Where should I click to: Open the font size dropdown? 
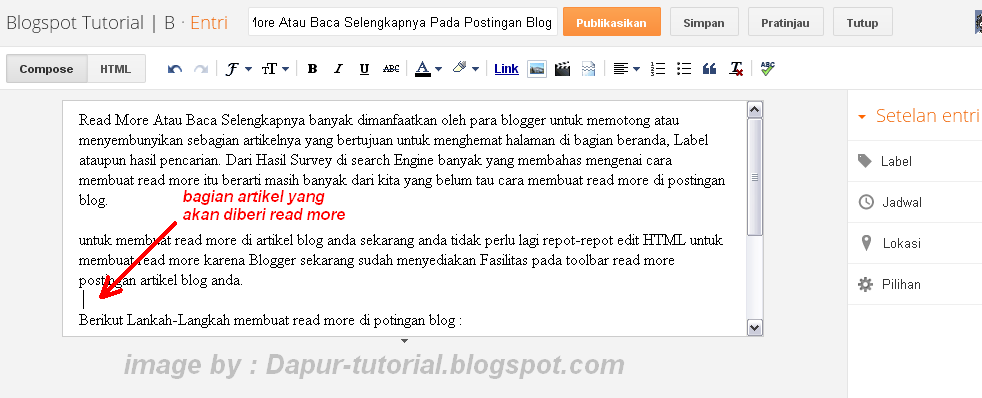[x=275, y=69]
